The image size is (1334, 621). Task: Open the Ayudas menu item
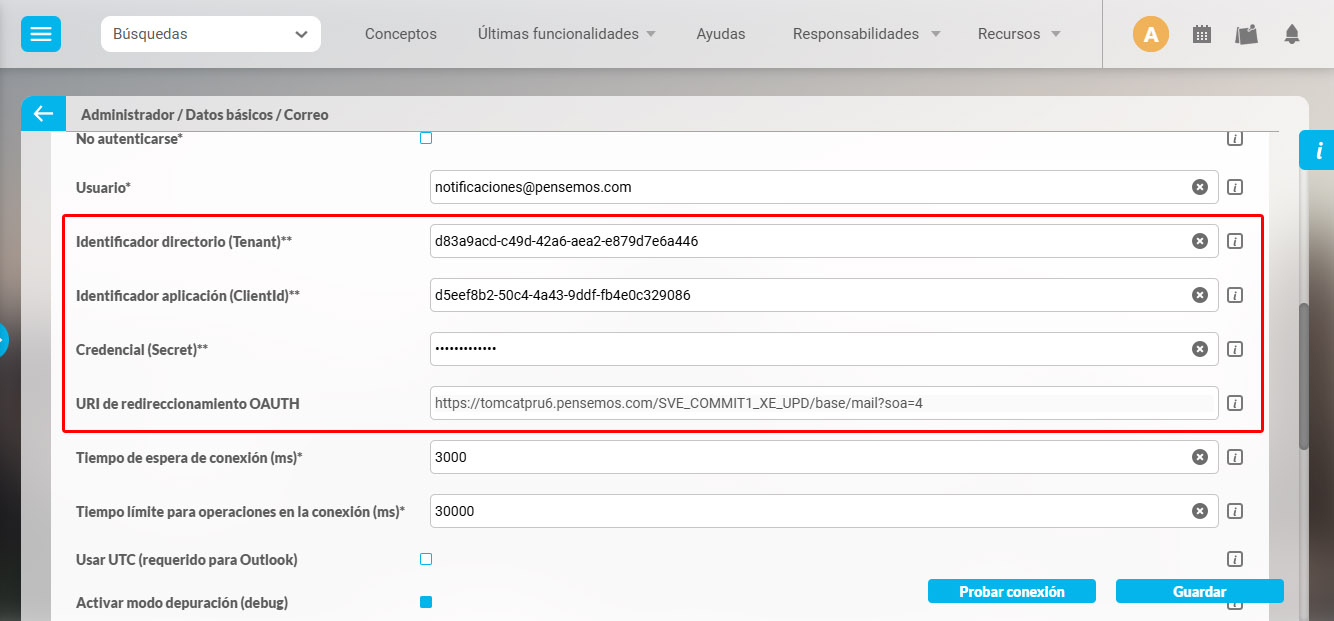click(x=720, y=34)
